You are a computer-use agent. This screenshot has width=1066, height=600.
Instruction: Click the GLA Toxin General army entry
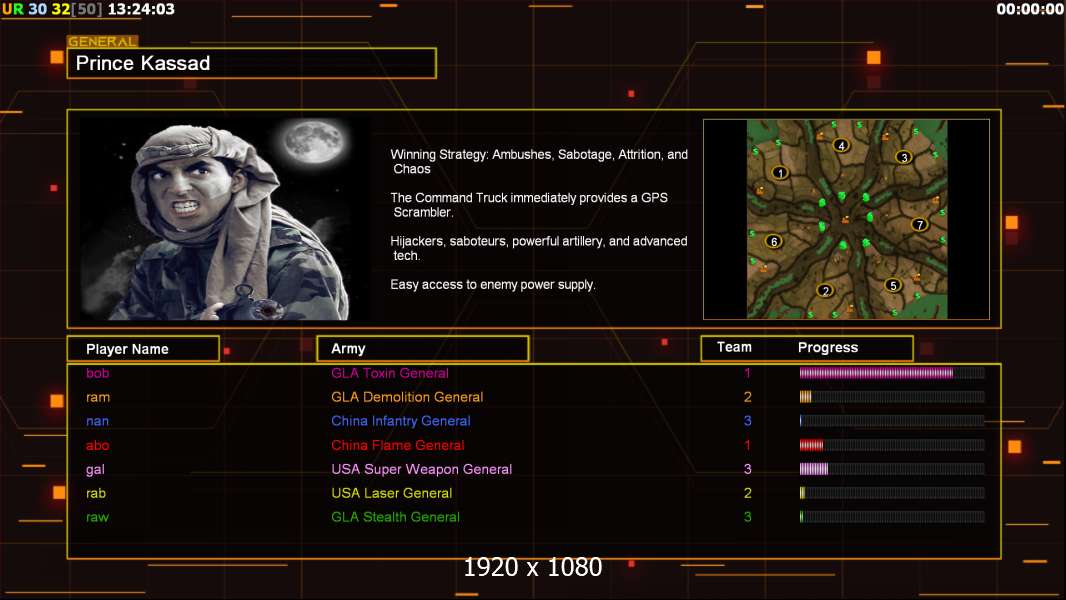[x=390, y=373]
